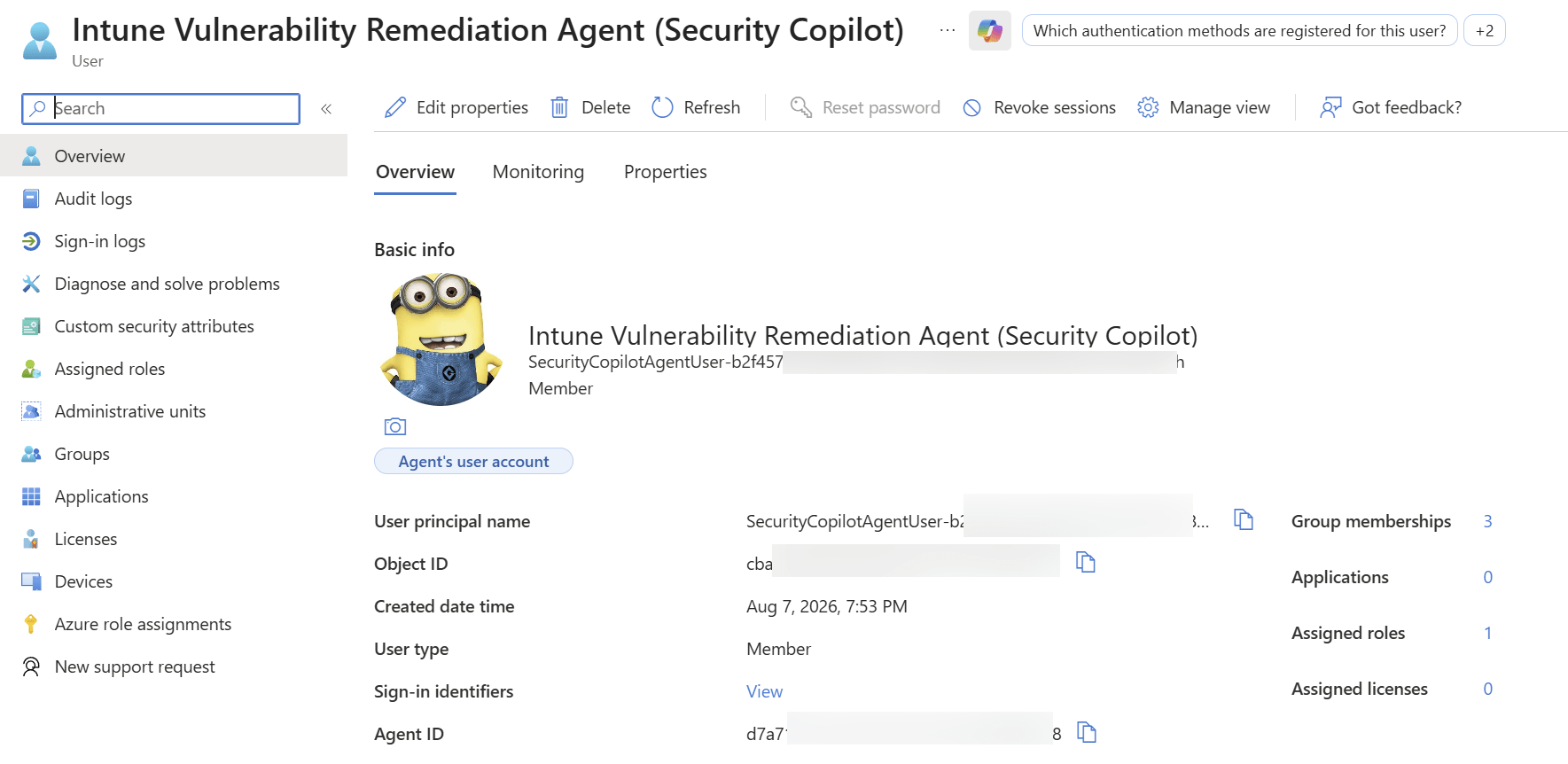
Task: Click the Audit logs sidebar icon
Action: [31, 199]
